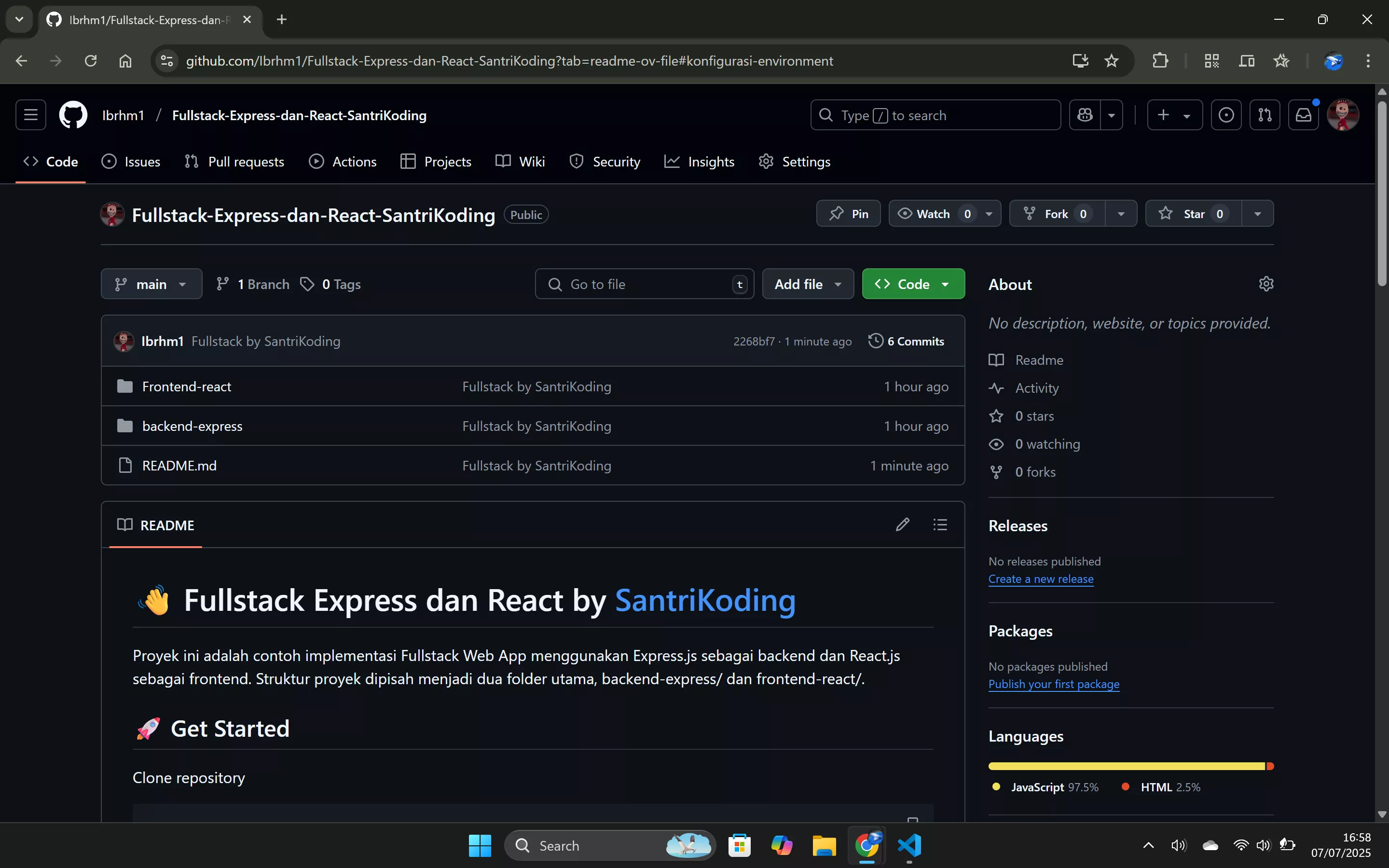Open the SantriKoding link in README heading
This screenshot has height=868, width=1389.
[705, 601]
